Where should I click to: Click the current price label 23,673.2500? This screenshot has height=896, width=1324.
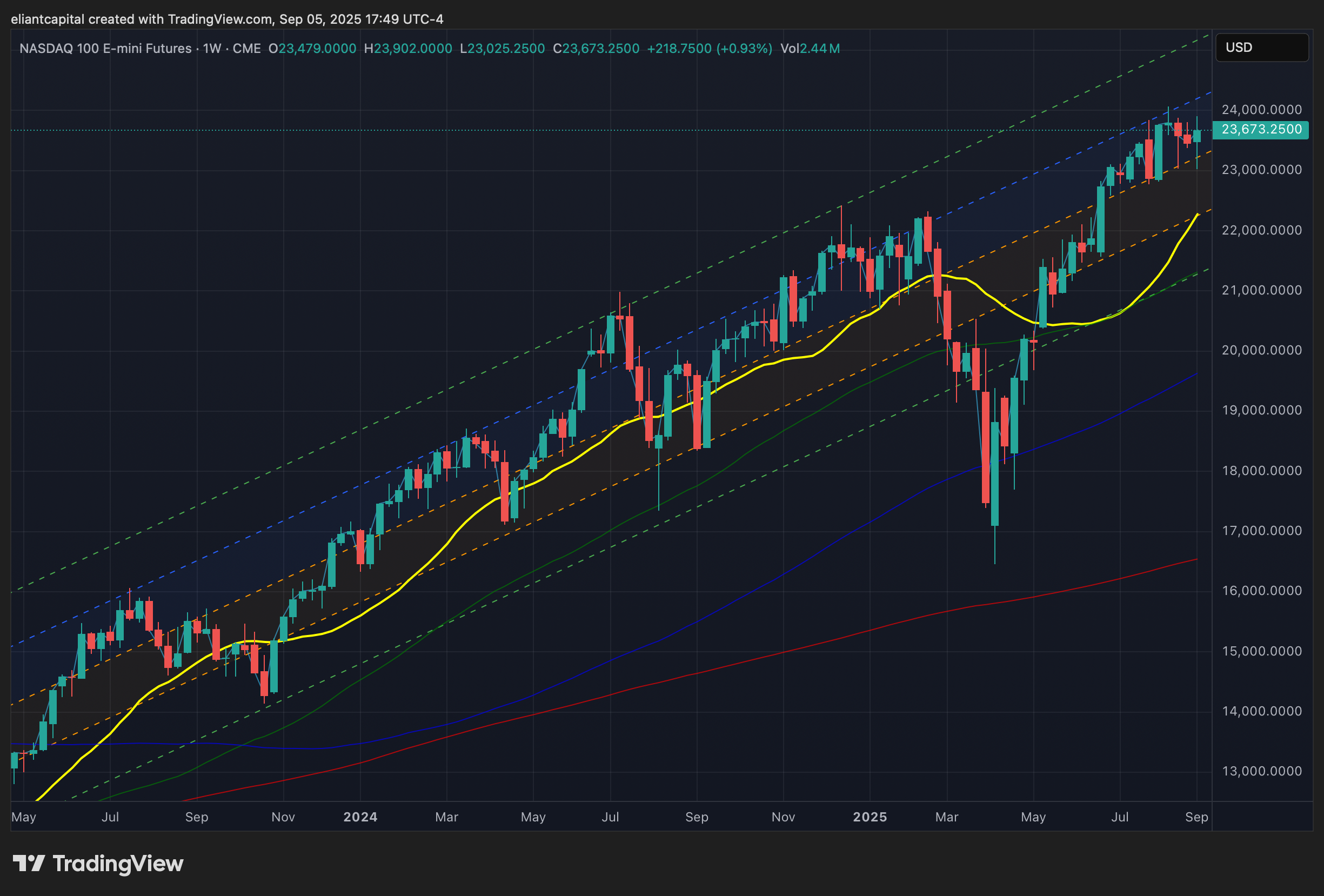[x=1261, y=130]
